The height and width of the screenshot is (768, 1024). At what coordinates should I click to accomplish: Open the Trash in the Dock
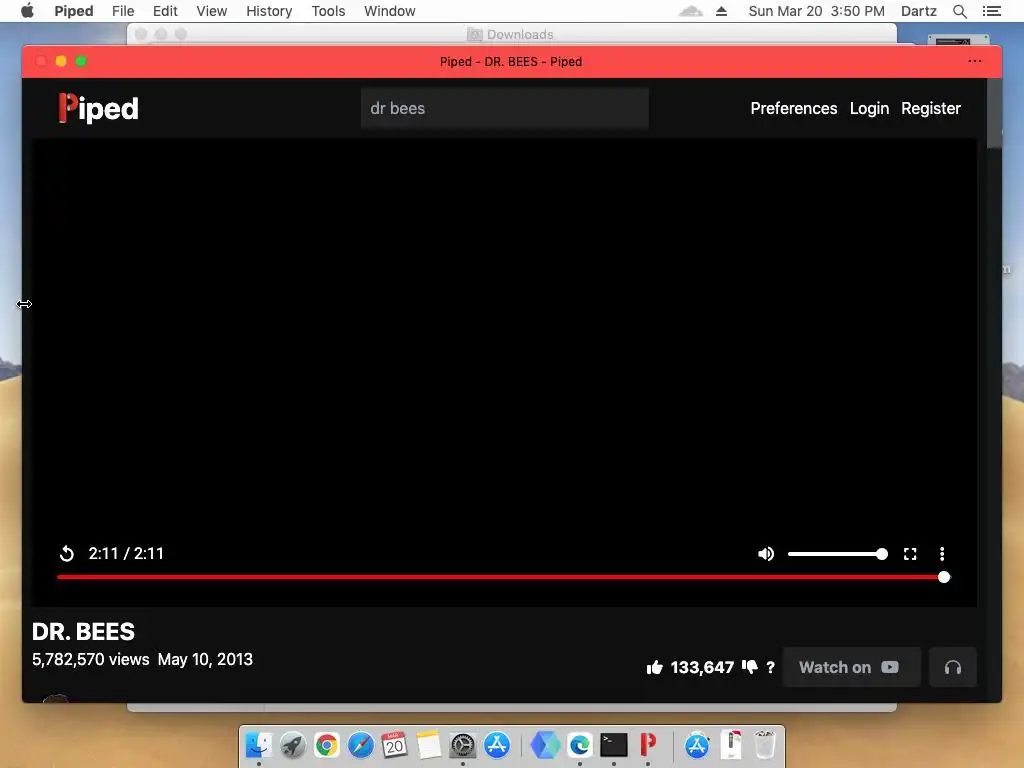coord(765,744)
